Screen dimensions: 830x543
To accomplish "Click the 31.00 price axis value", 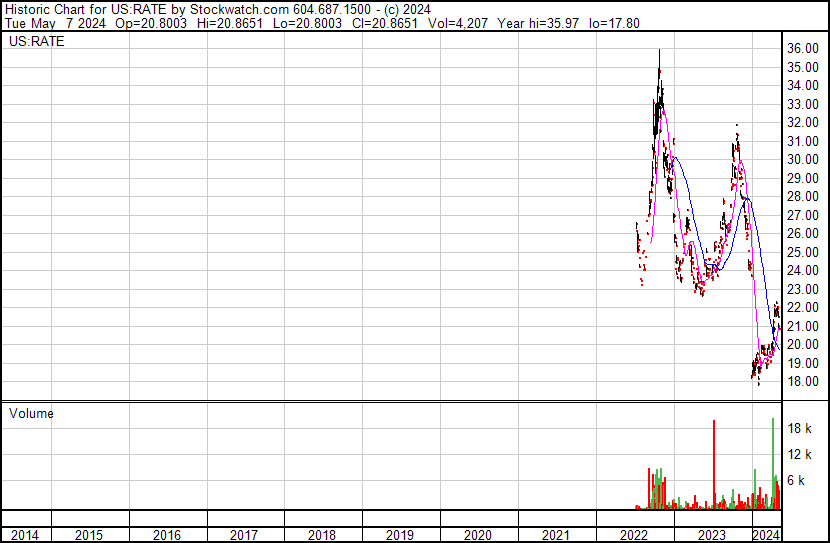I will (x=803, y=141).
